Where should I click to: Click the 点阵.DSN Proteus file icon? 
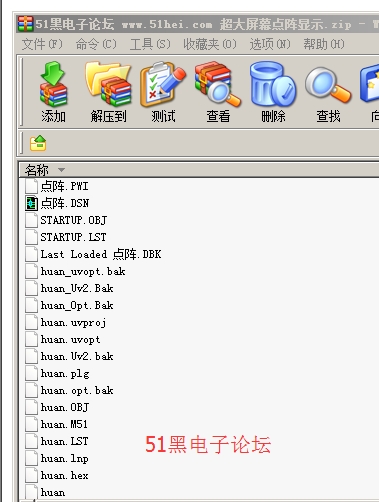[x=32, y=203]
